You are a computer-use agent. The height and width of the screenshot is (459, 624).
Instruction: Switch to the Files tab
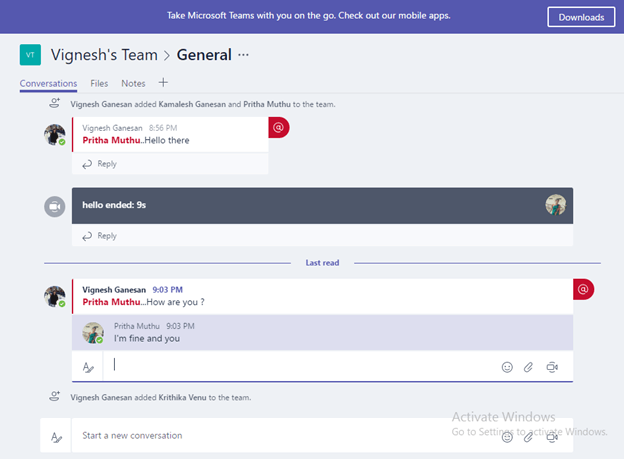[x=99, y=83]
